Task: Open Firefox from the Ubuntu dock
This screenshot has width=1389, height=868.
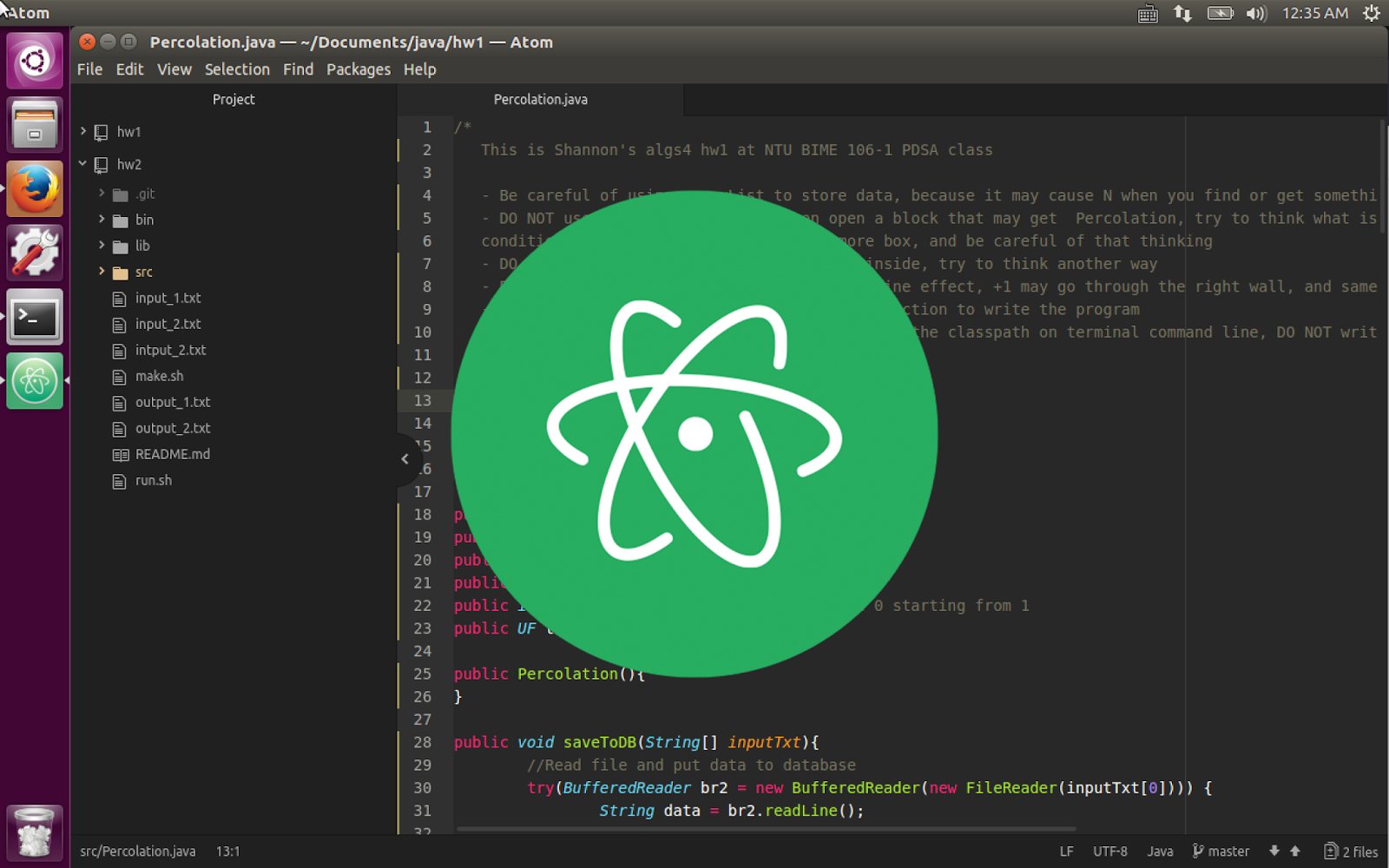Action: (x=35, y=188)
